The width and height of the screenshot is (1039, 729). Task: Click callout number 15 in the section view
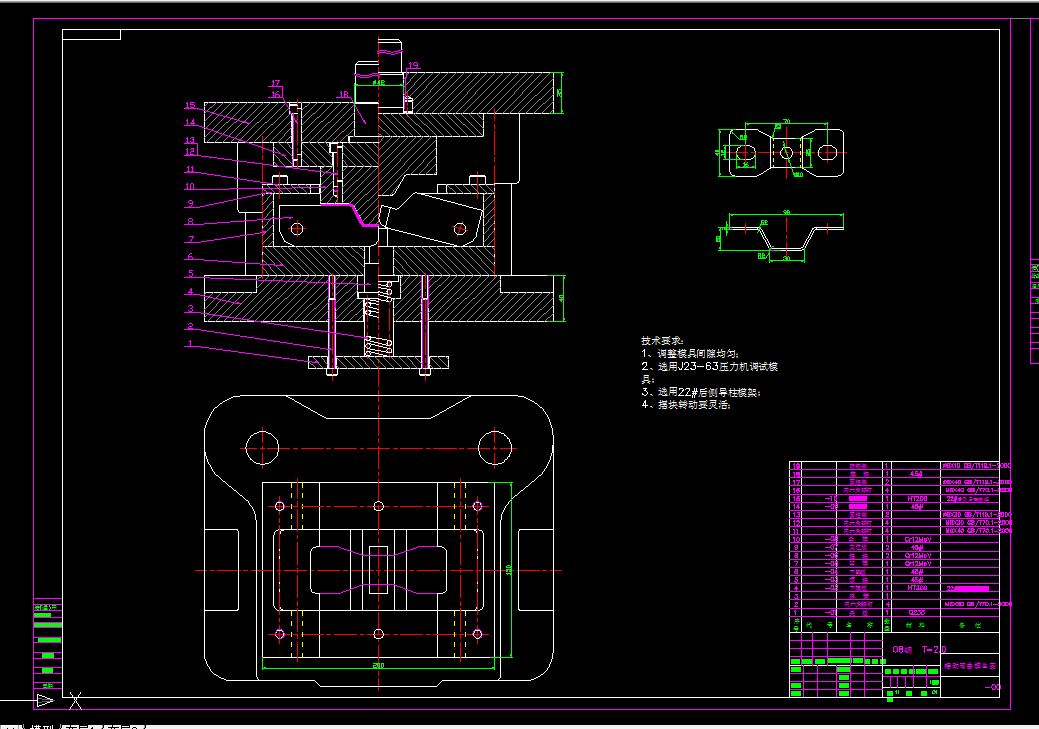pyautogui.click(x=190, y=105)
